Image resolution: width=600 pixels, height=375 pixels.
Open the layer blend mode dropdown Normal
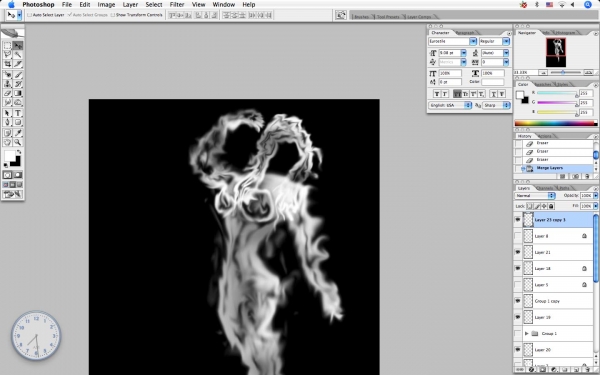pos(535,196)
